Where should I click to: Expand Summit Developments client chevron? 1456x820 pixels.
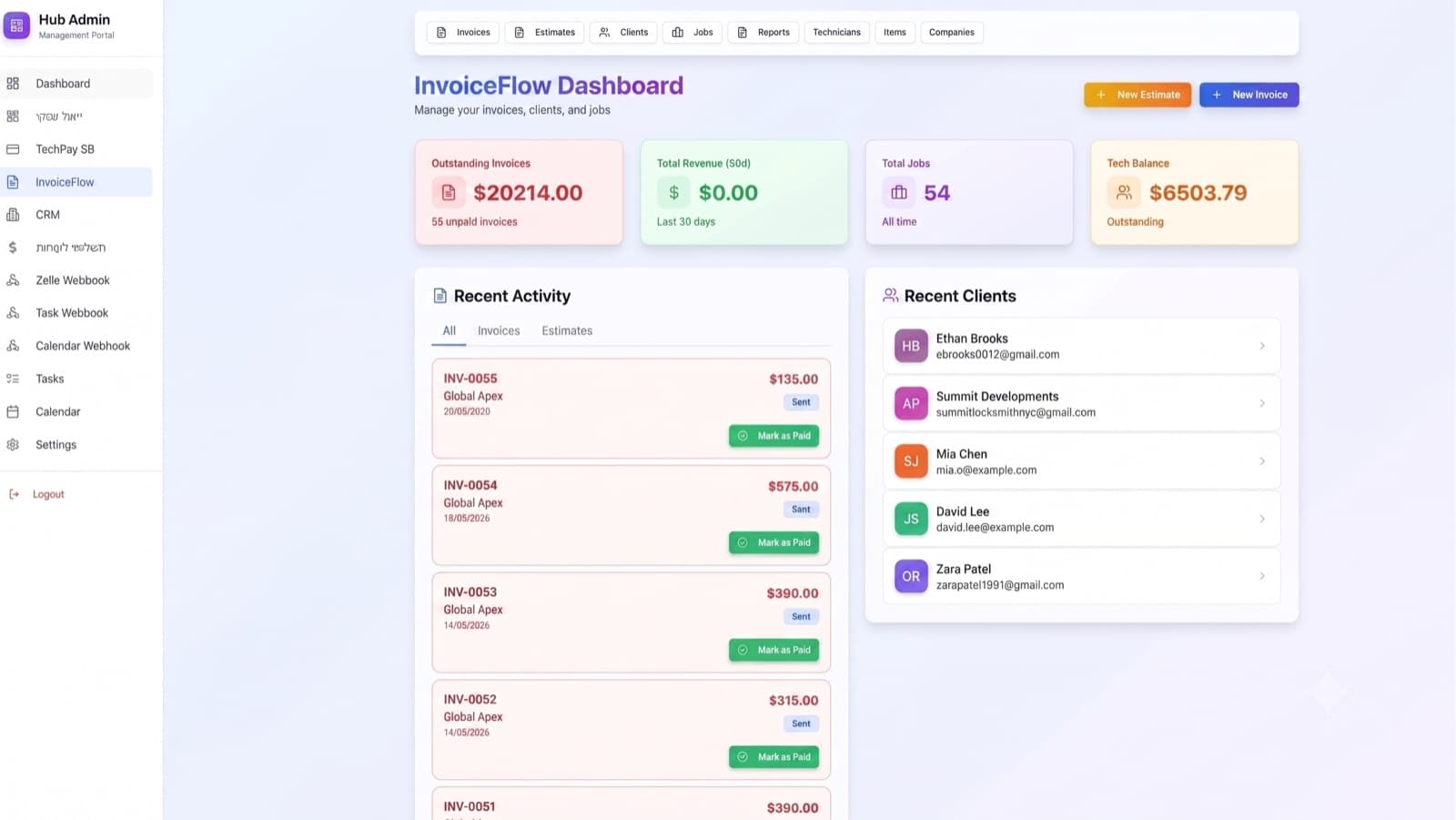[1262, 403]
